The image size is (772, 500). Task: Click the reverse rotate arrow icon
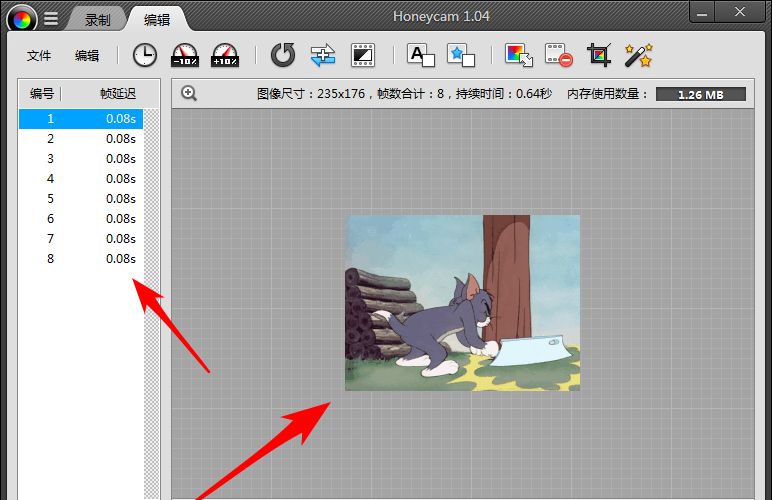pyautogui.click(x=283, y=55)
